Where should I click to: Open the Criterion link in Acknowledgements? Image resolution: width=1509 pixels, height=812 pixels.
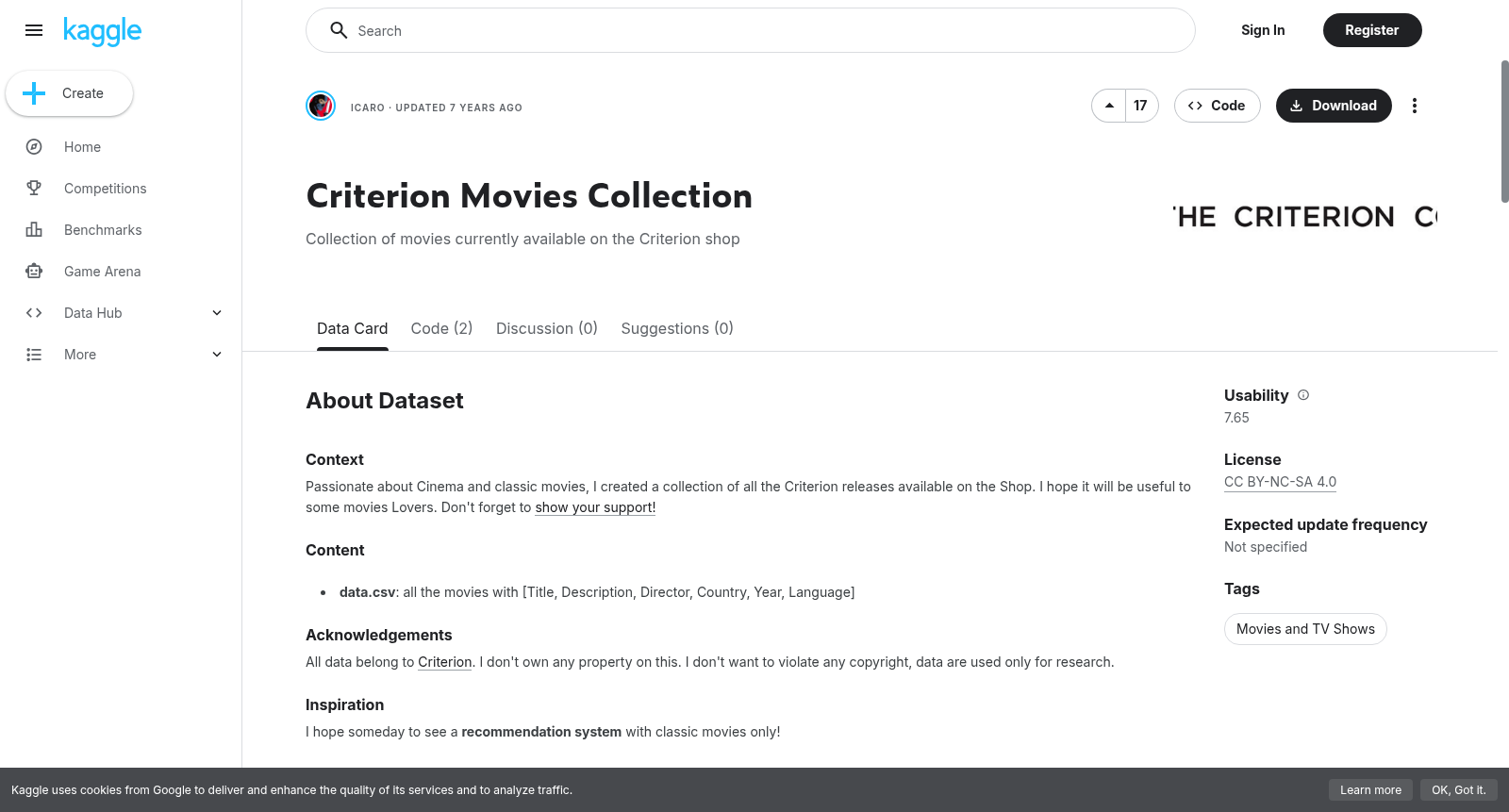click(445, 662)
